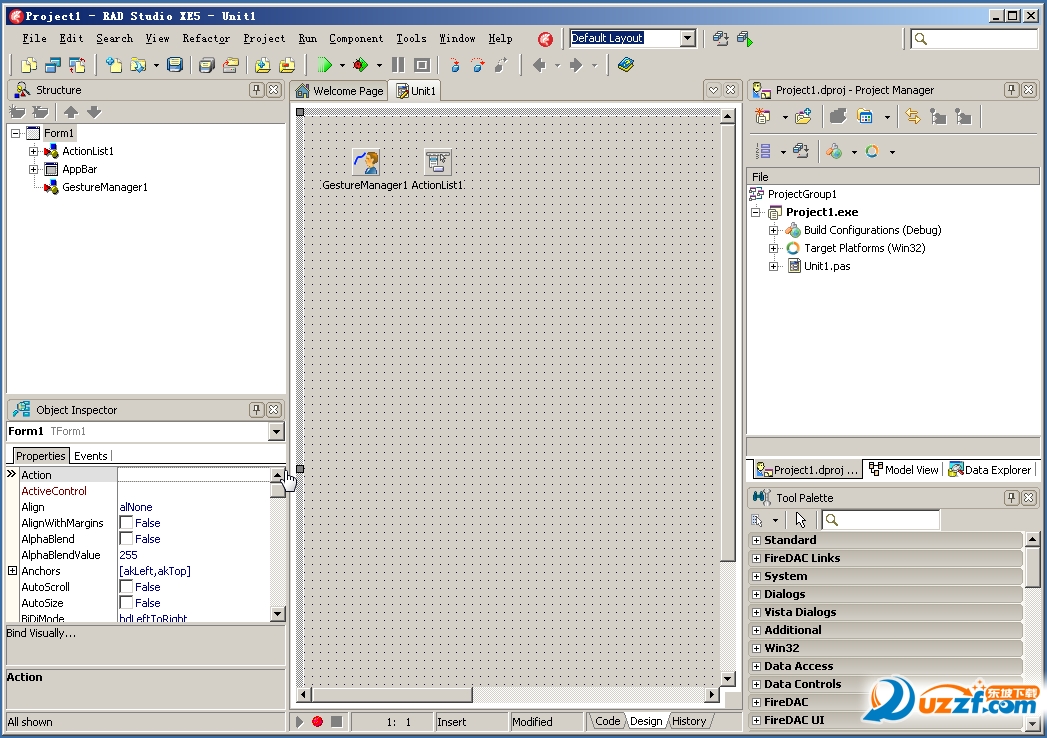Open the Default Layout dropdown
1047x738 pixels.
coord(689,37)
